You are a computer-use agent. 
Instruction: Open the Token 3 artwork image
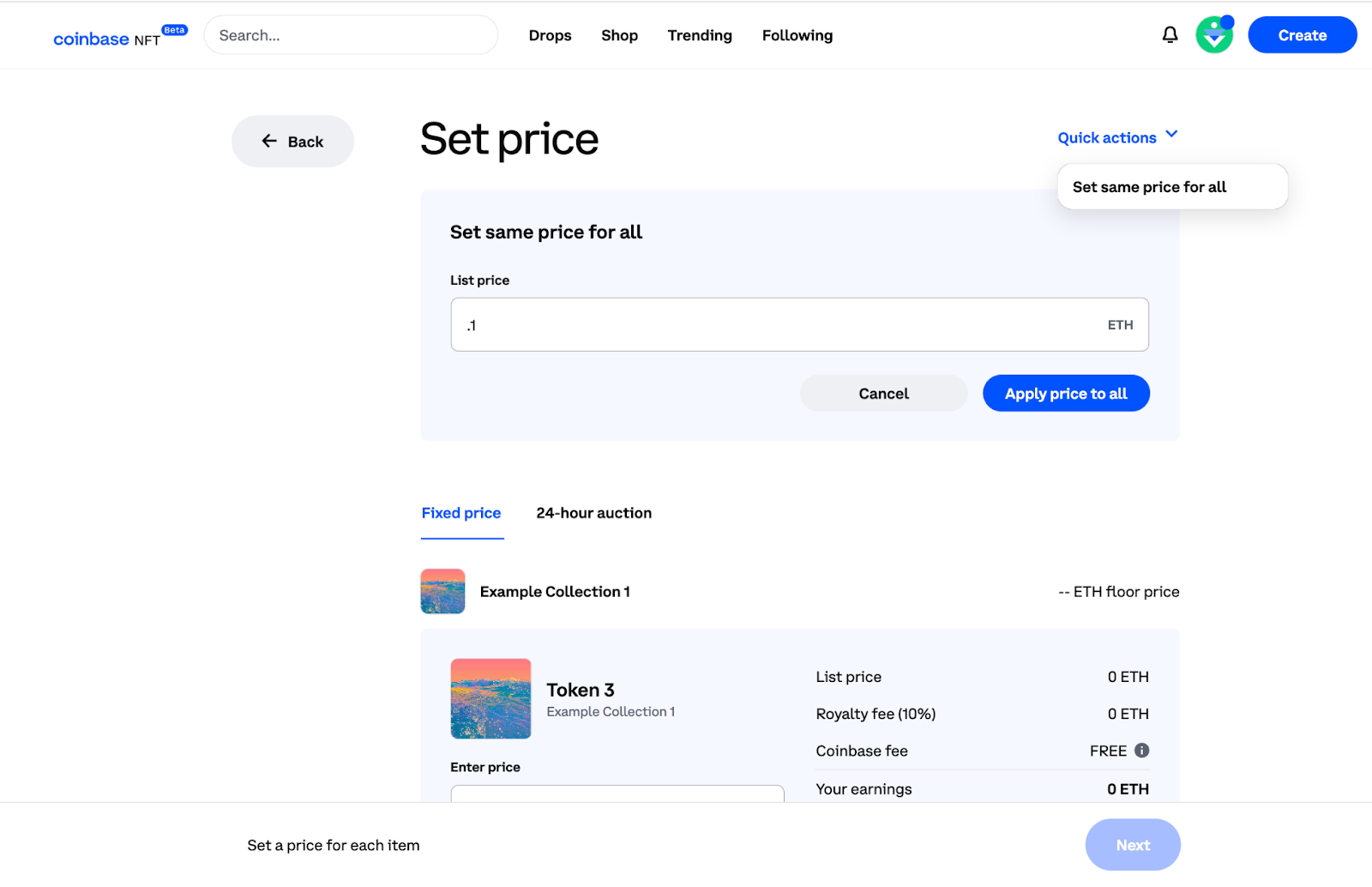tap(490, 698)
